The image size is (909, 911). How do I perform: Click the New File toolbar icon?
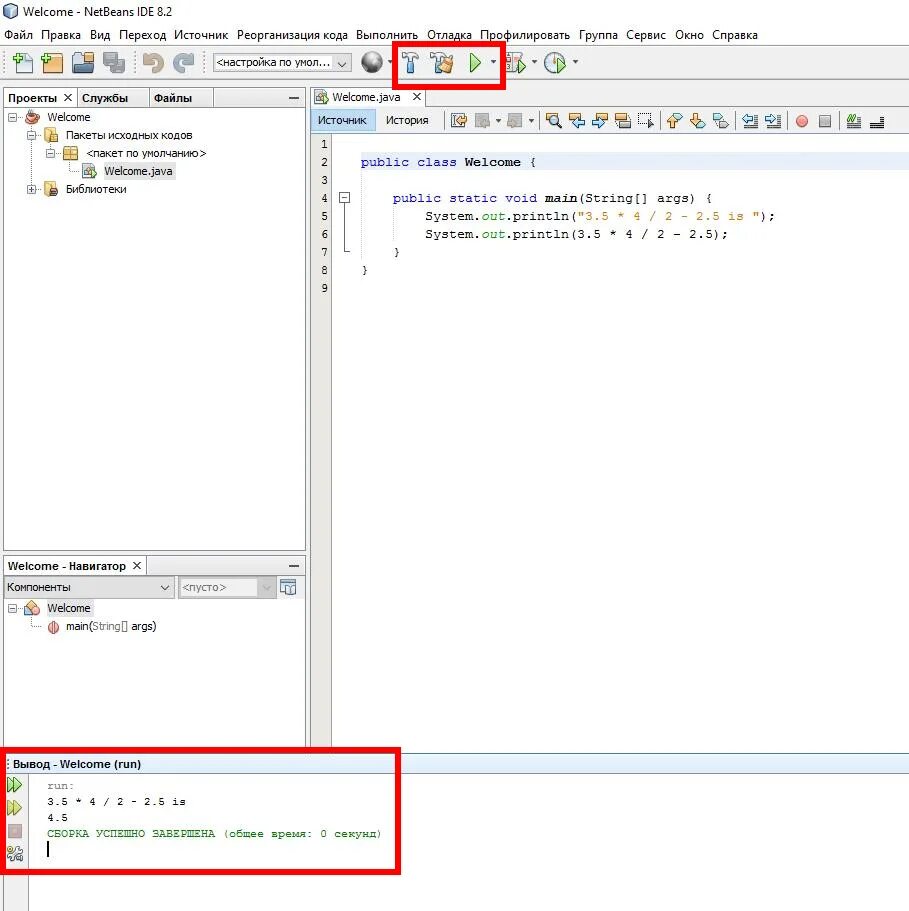[x=23, y=62]
